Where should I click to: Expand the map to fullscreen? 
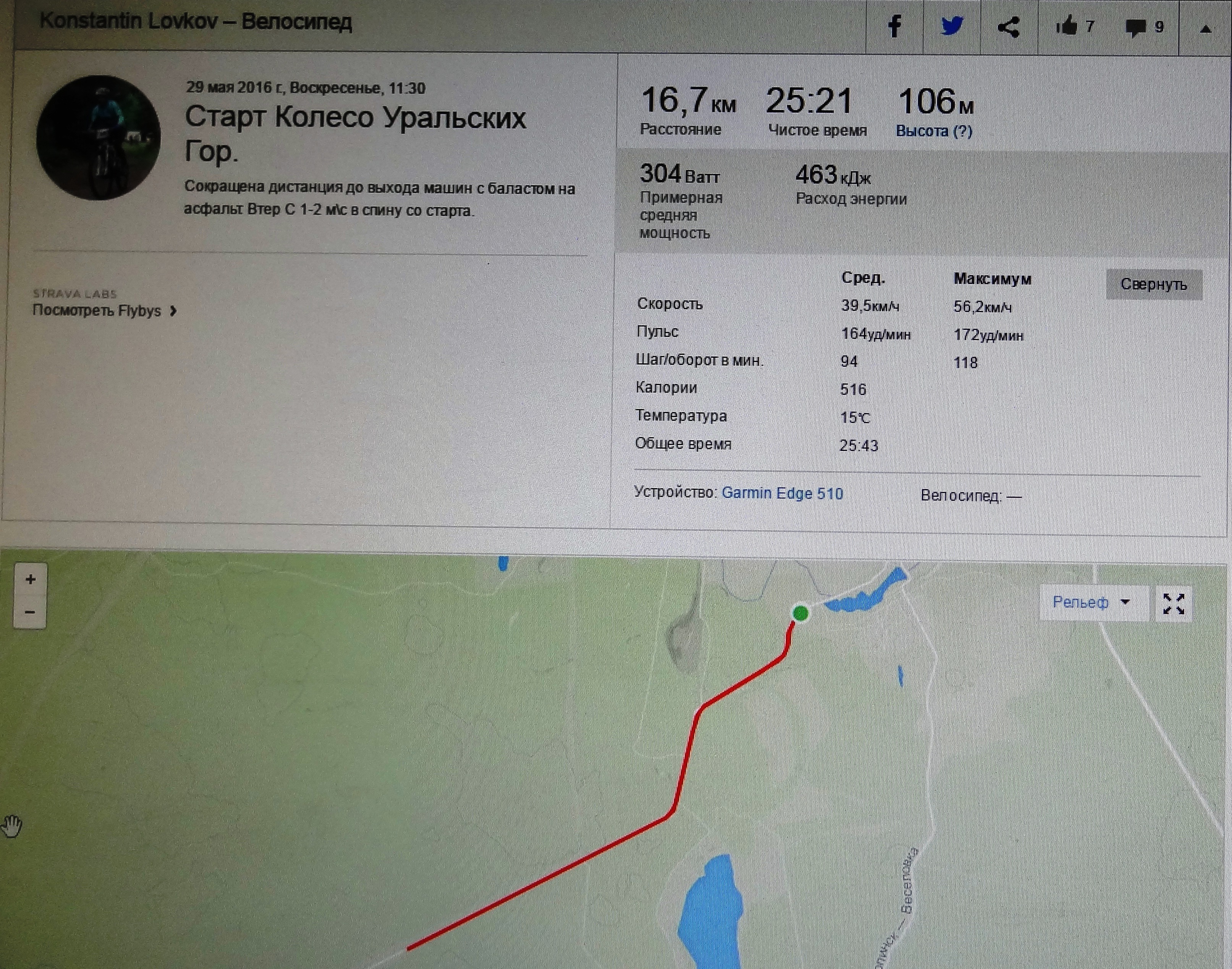click(1173, 603)
